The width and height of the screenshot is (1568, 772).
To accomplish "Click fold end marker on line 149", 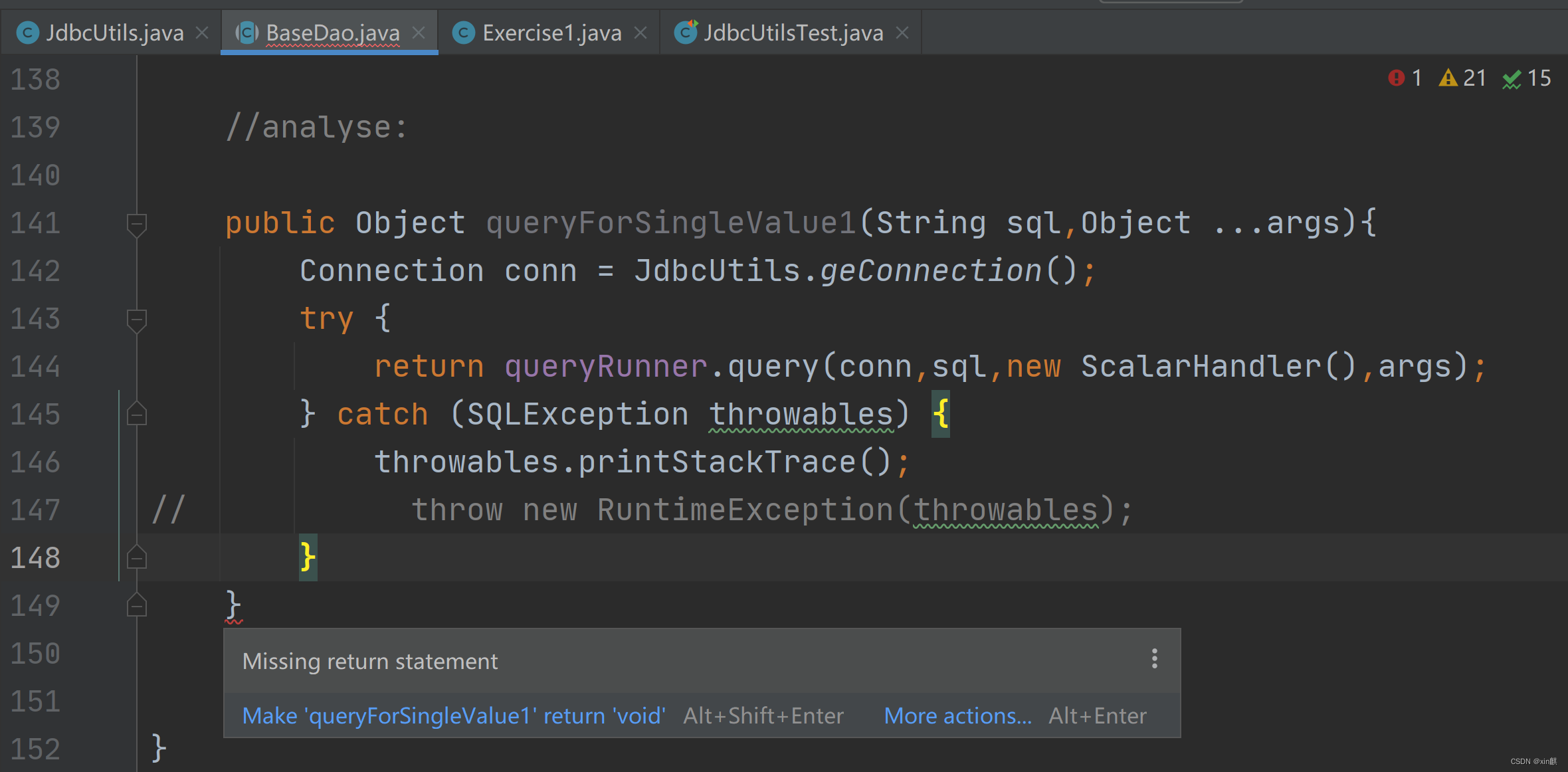I will pyautogui.click(x=137, y=605).
